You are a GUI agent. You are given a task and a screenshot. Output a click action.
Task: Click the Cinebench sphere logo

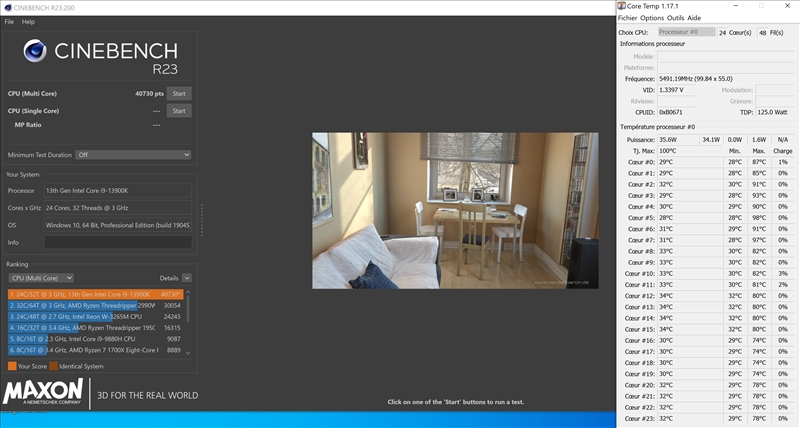(x=35, y=51)
